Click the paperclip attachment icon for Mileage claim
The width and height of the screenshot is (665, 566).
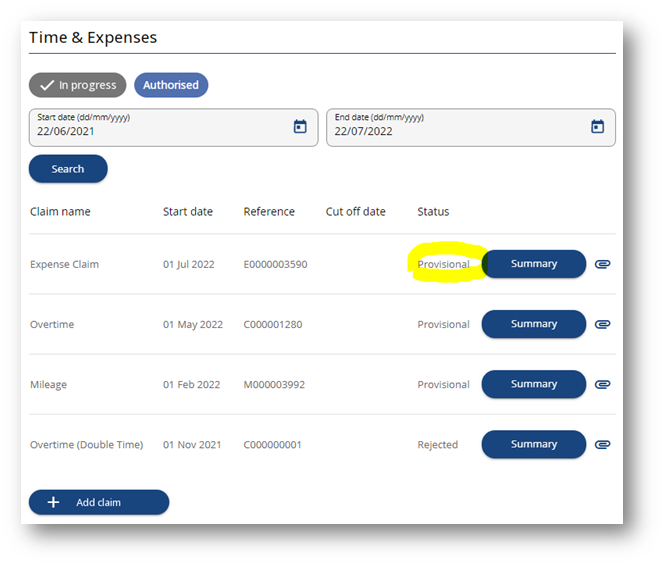pos(602,385)
